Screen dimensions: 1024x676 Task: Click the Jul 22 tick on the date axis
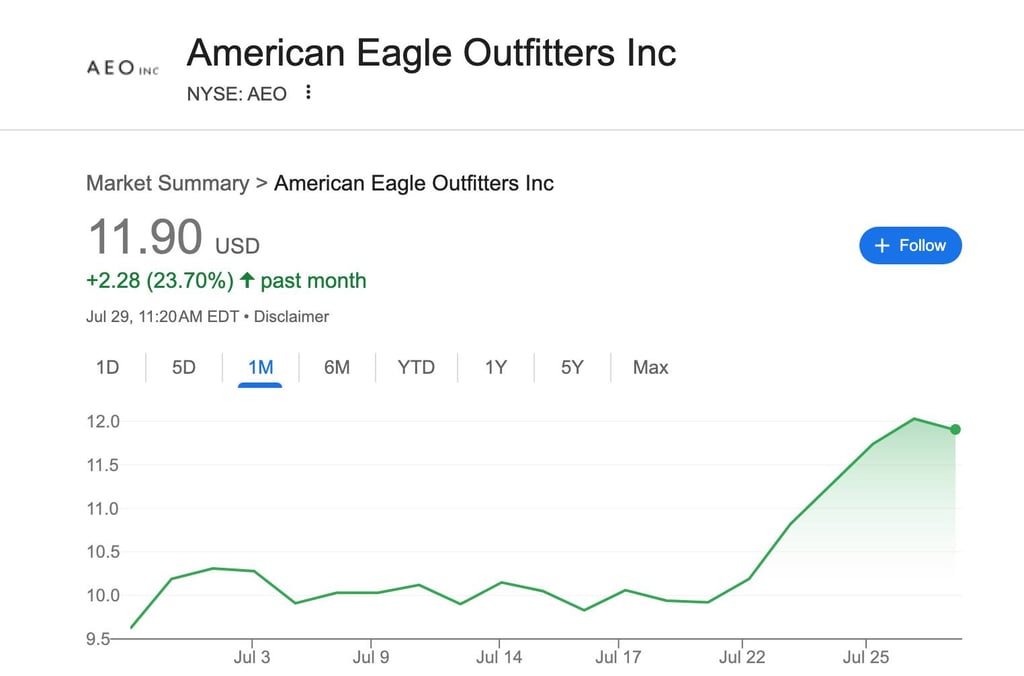[x=742, y=656]
